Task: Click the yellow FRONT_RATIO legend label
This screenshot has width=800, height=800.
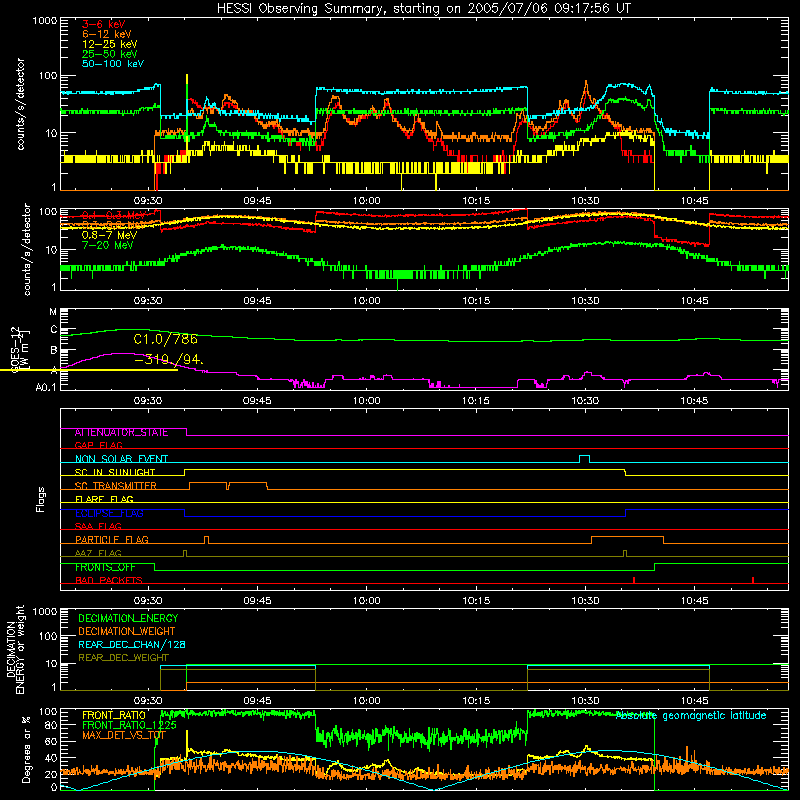Action: pos(114,716)
